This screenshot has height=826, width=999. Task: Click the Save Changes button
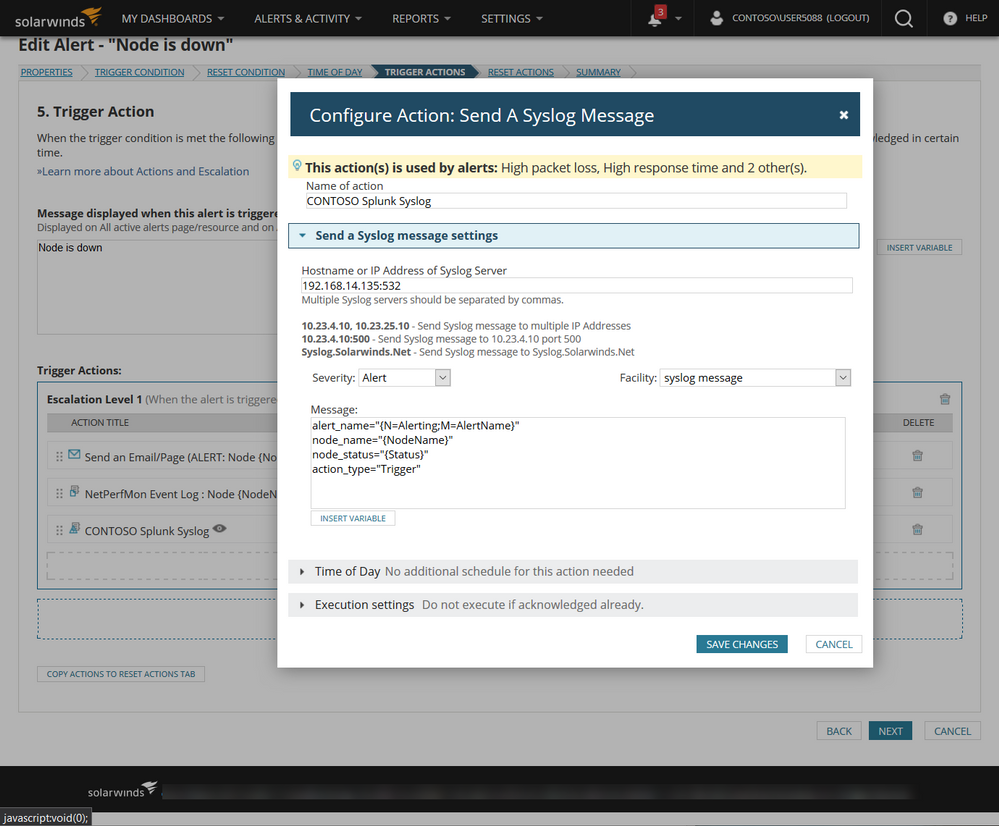[741, 644]
